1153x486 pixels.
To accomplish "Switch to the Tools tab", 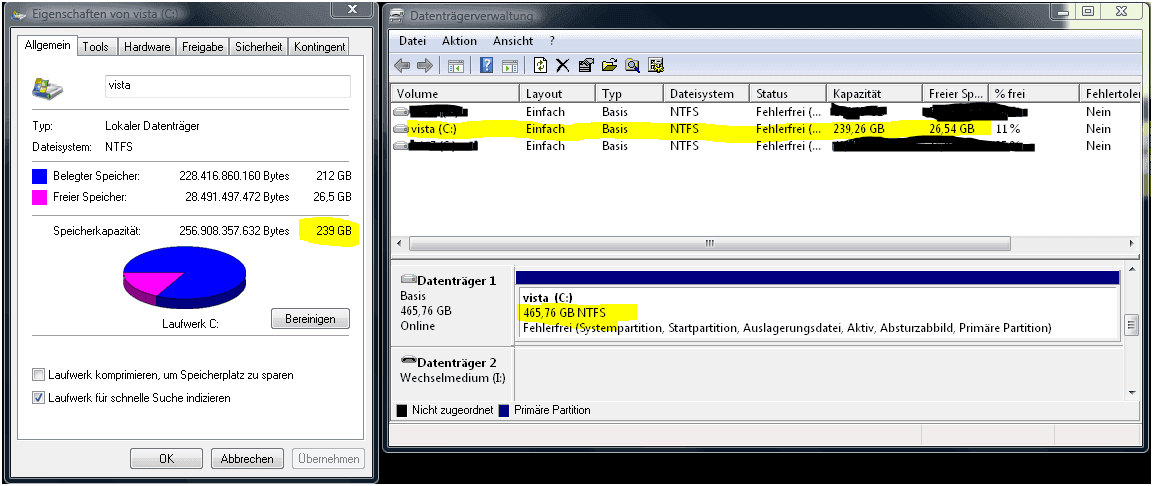I will tap(96, 46).
